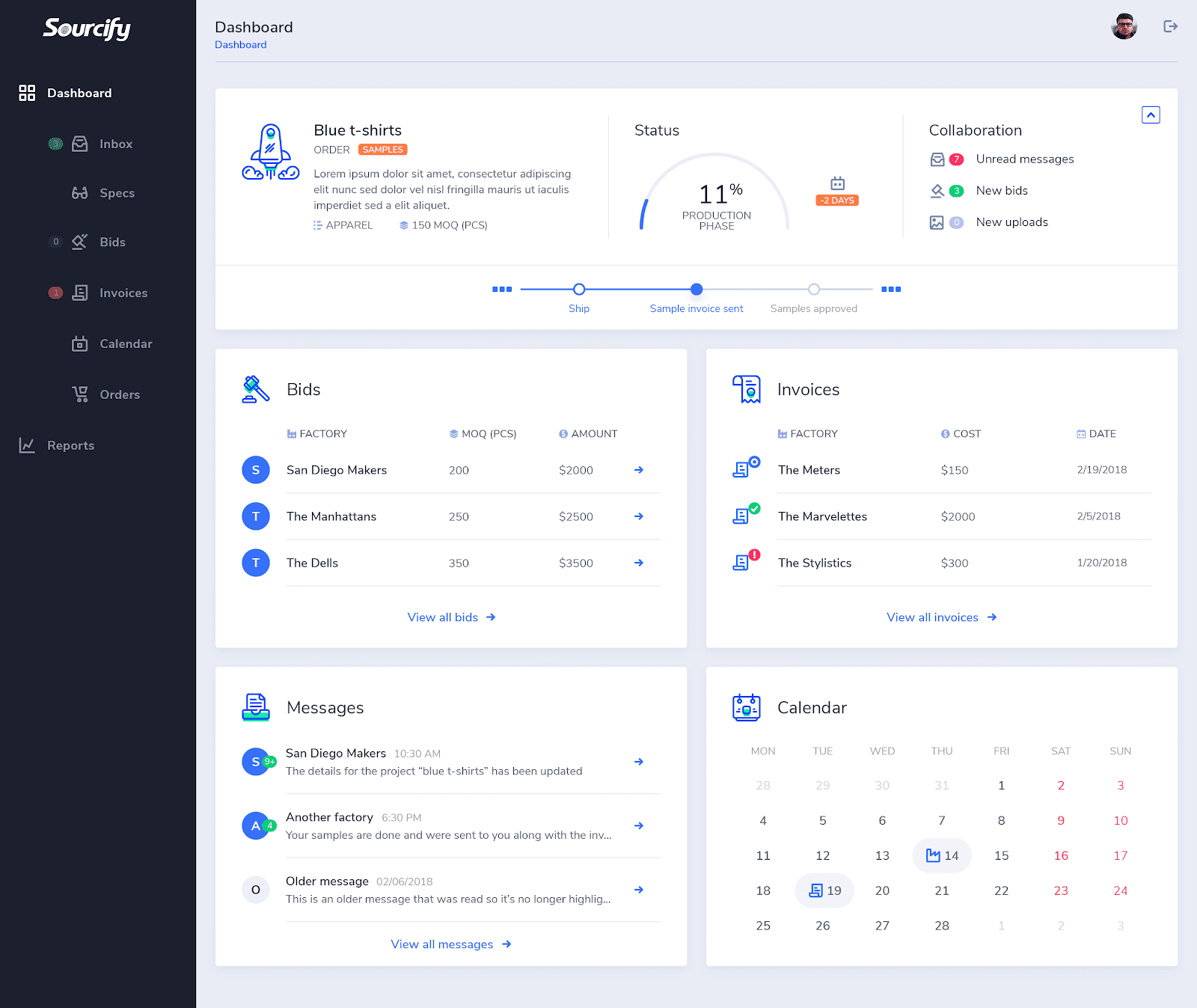This screenshot has height=1008, width=1197.
Task: Select the Orders cart icon
Action: [80, 394]
